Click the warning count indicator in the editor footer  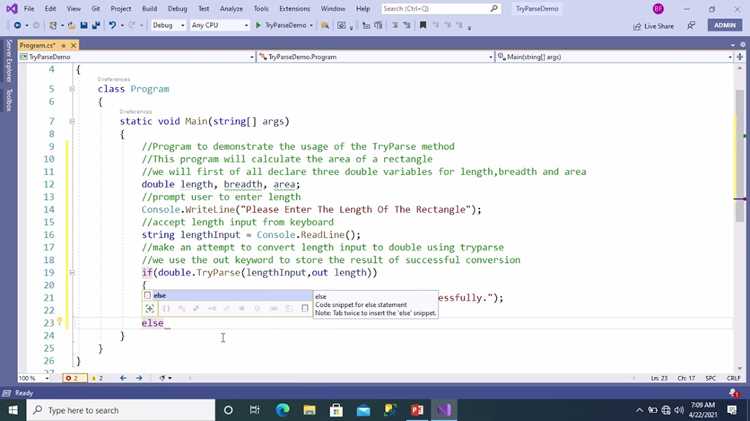[x=98, y=378]
